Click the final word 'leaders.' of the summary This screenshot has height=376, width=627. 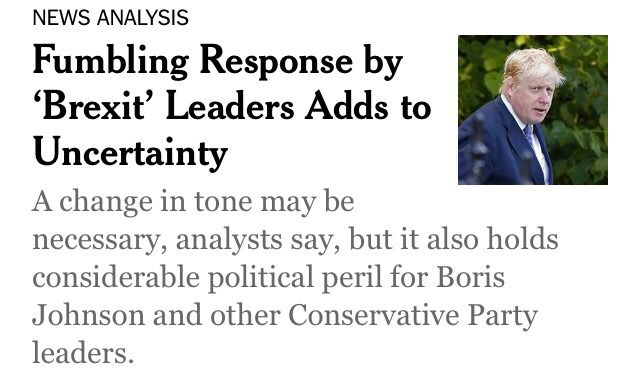click(83, 353)
